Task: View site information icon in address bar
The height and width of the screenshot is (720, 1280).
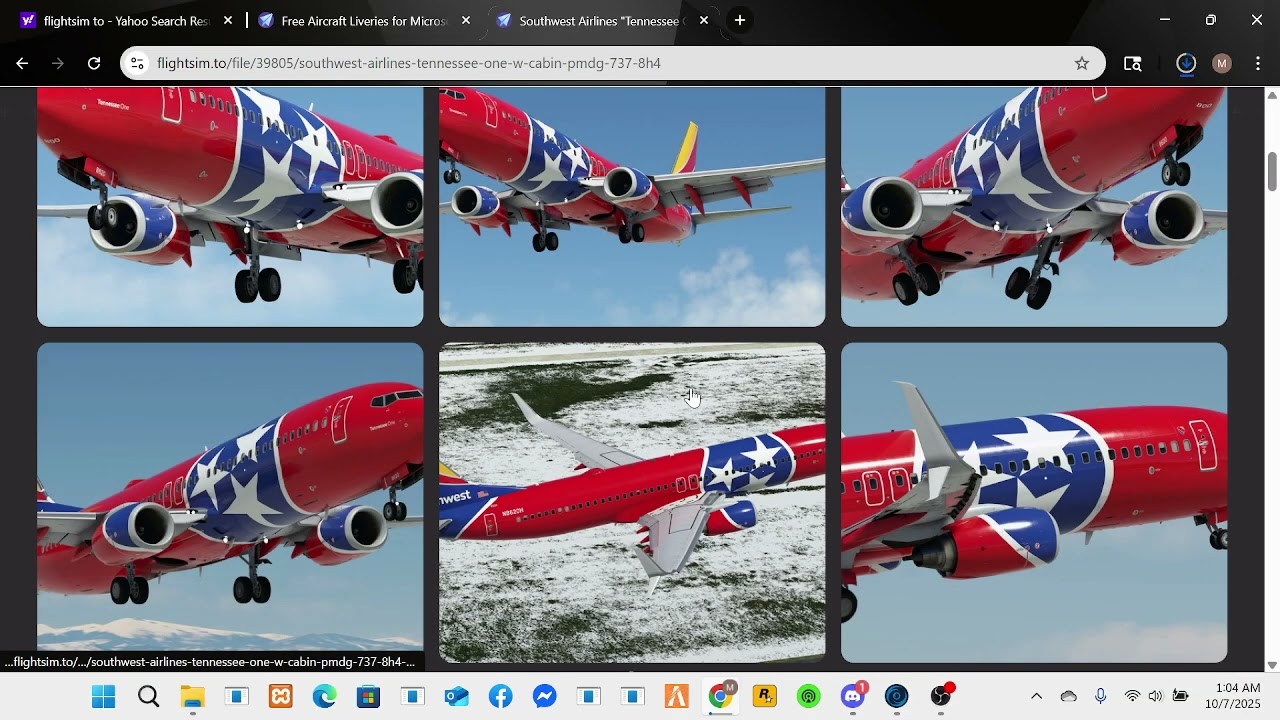Action: coord(138,63)
